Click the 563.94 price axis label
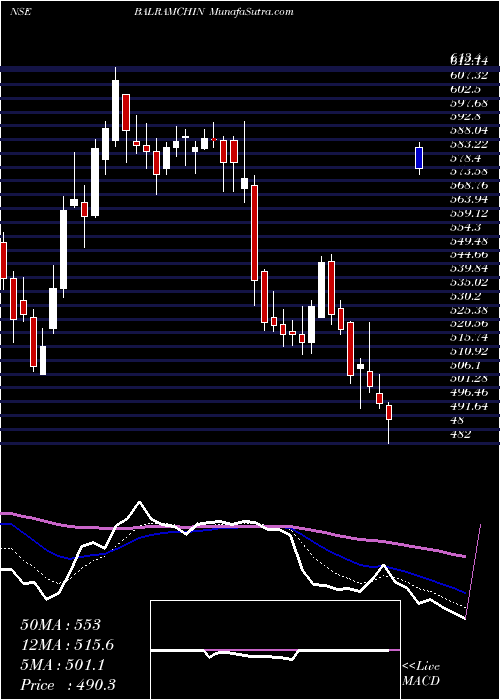Viewport: 500px width, 700px height. tap(469, 199)
